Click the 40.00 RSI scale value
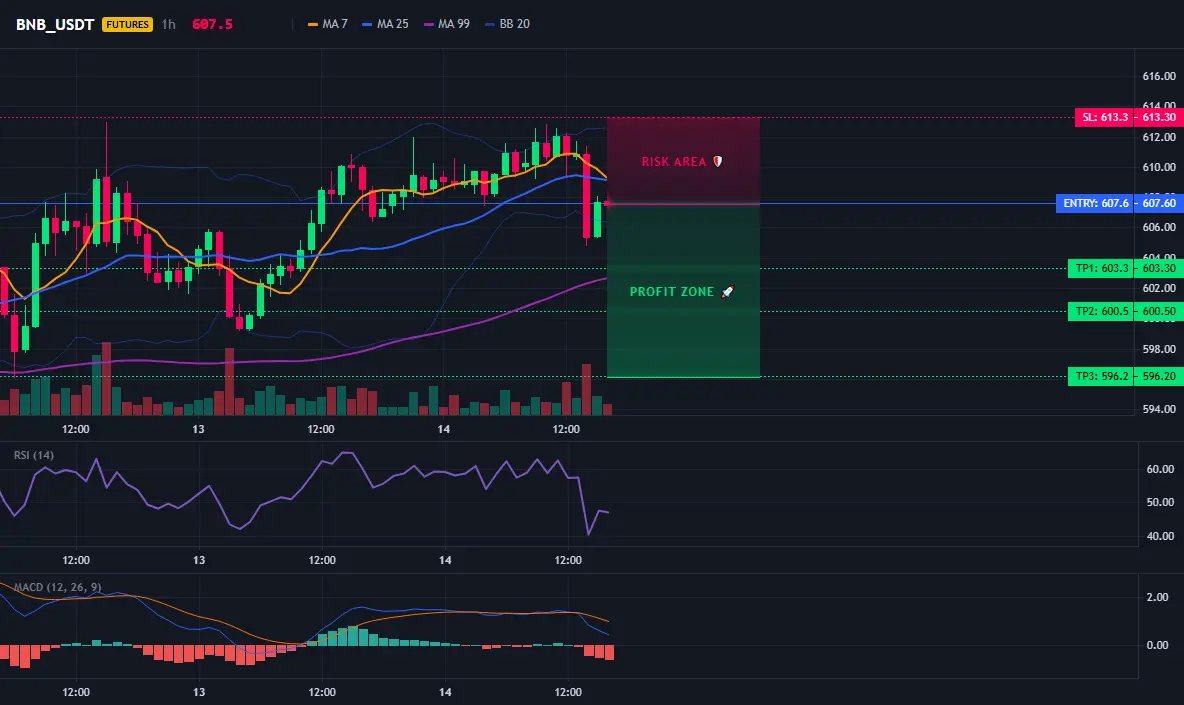This screenshot has width=1184, height=705. coord(1161,536)
